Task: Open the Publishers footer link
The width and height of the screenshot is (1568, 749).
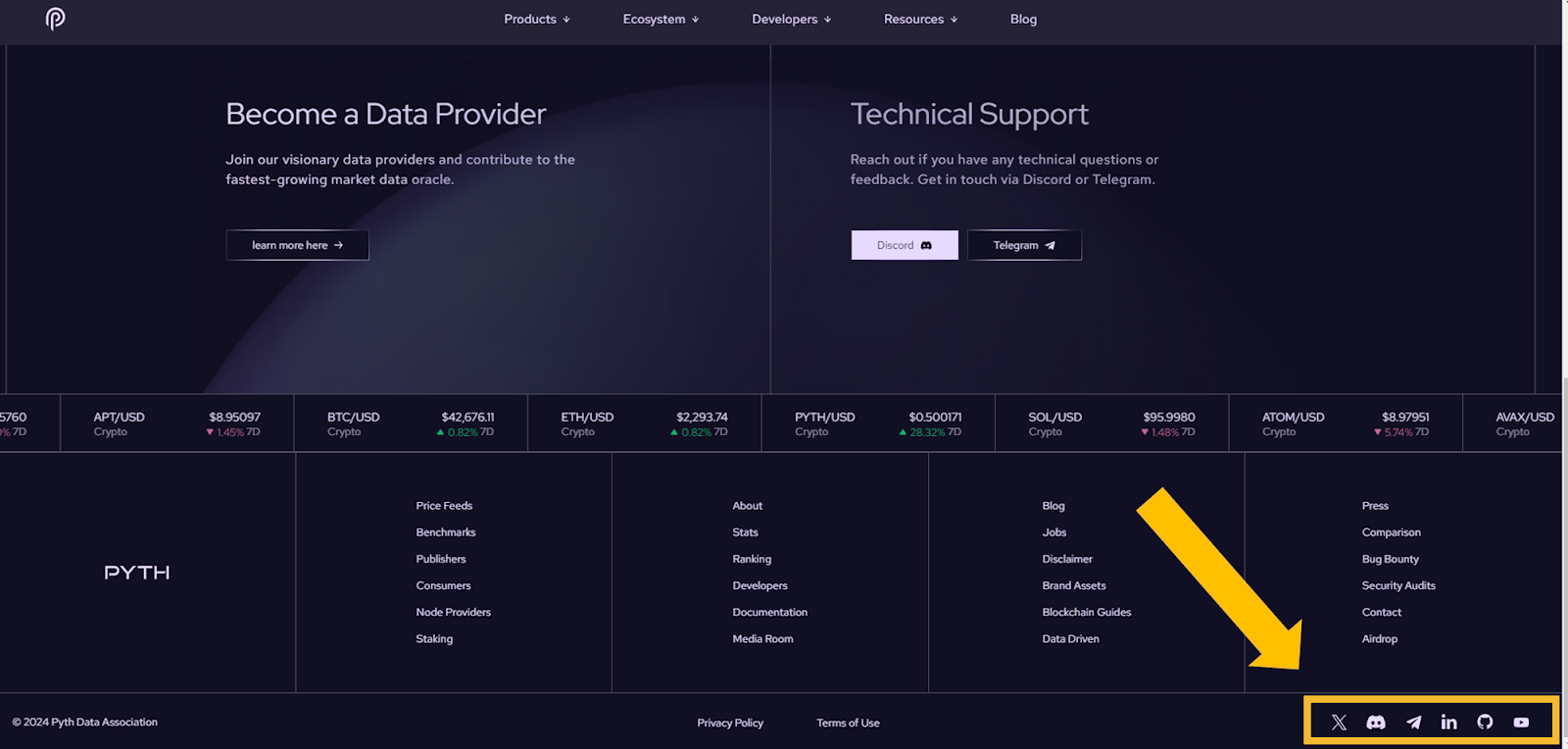Action: (441, 559)
